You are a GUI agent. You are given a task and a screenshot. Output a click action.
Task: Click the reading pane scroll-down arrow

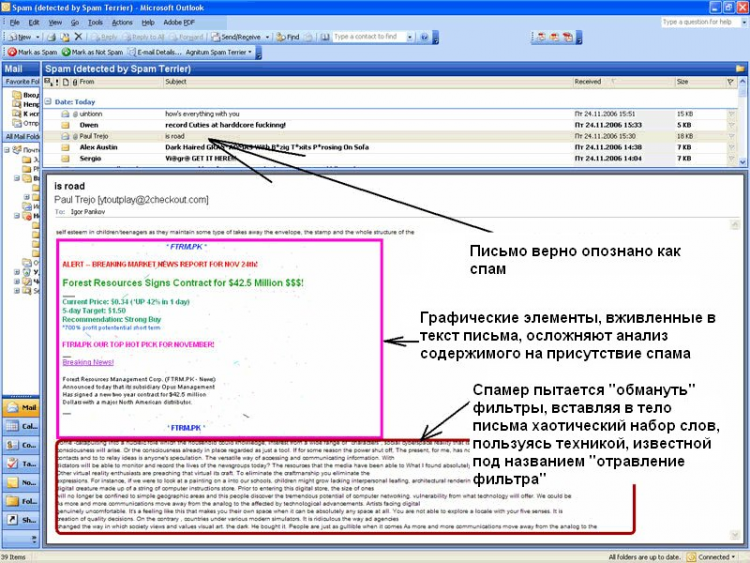coord(735,535)
